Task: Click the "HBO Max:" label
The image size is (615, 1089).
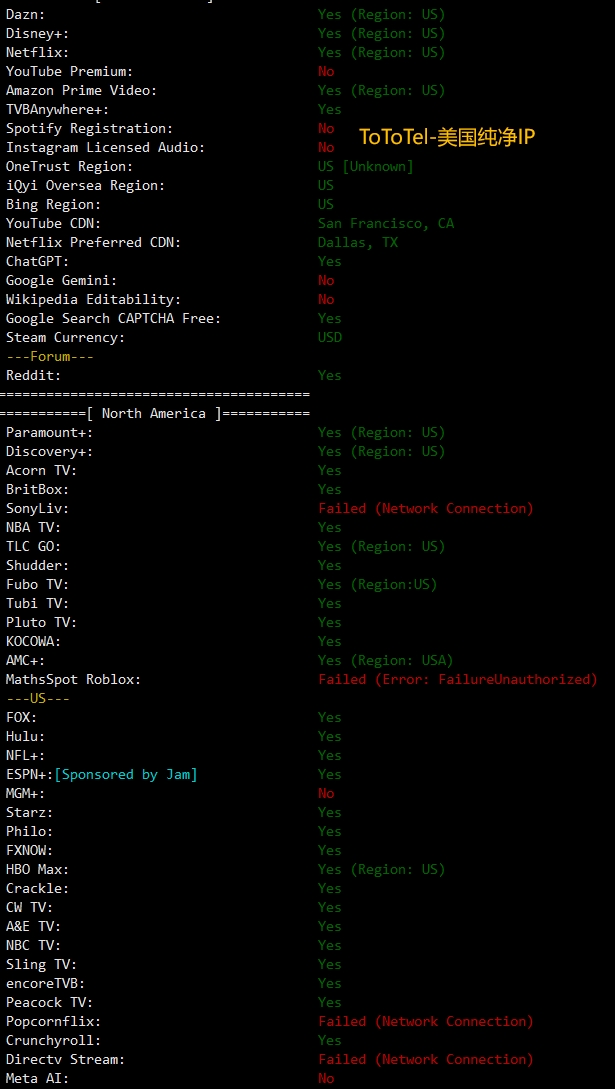Action: (x=37, y=869)
